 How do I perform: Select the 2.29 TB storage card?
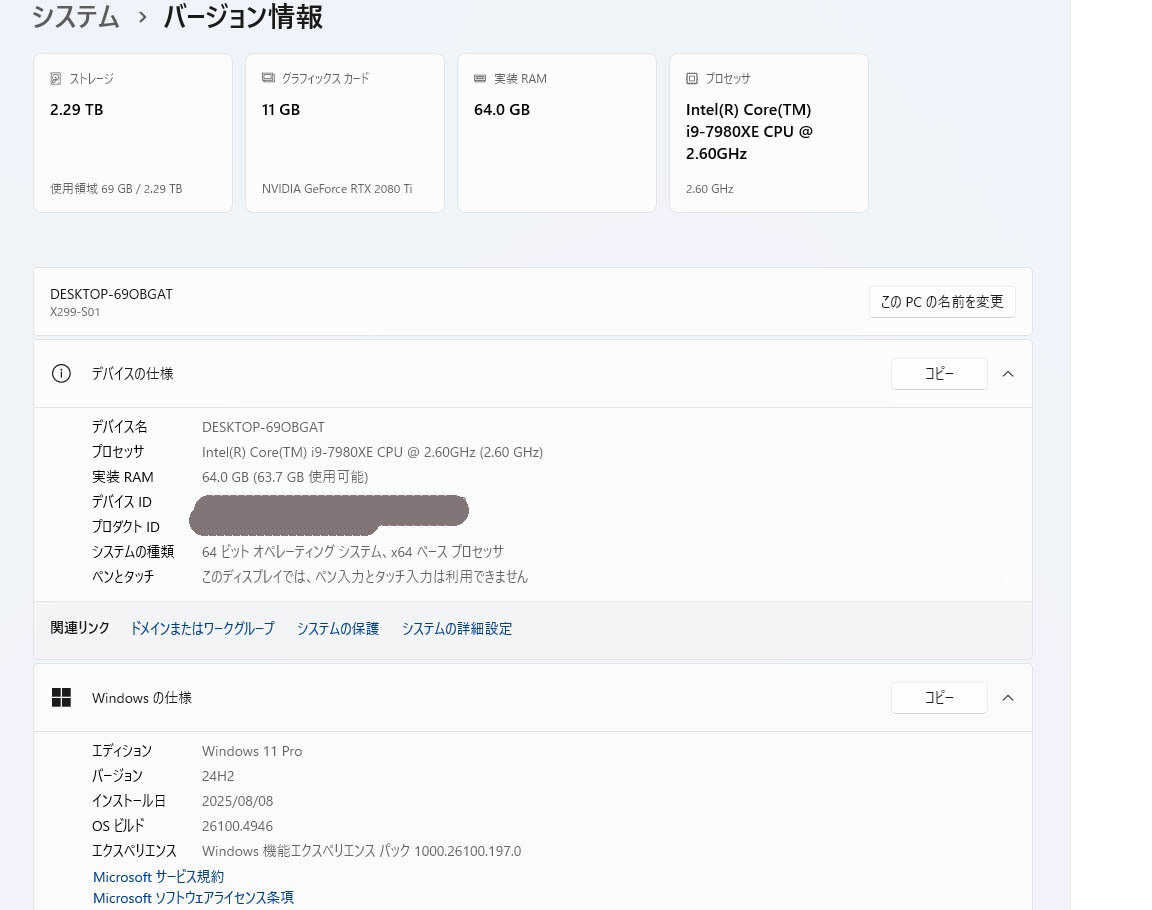click(132, 132)
